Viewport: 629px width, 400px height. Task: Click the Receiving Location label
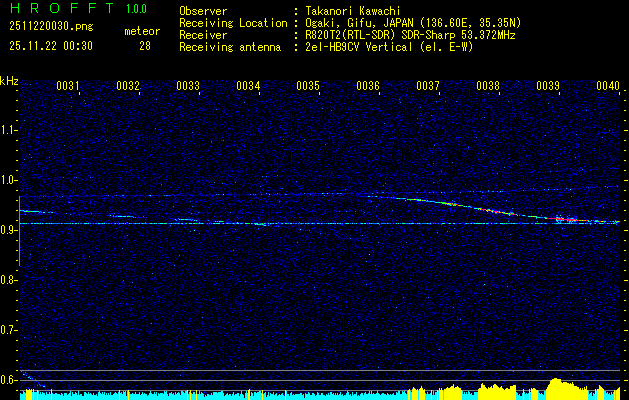[x=233, y=23]
